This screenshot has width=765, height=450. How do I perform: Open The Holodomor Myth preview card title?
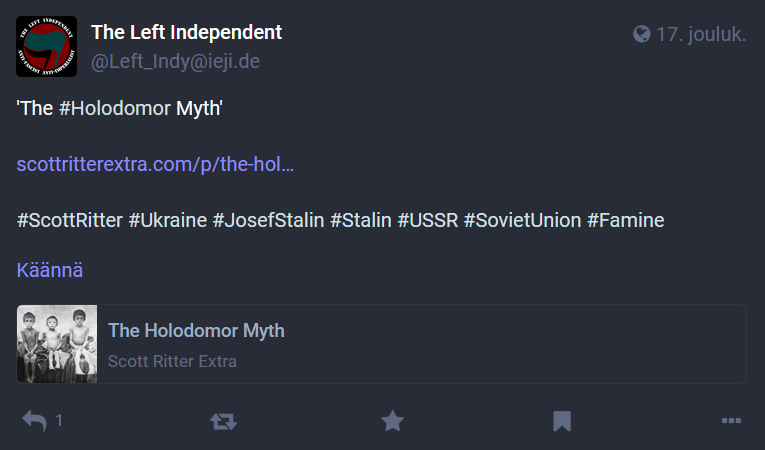[196, 331]
